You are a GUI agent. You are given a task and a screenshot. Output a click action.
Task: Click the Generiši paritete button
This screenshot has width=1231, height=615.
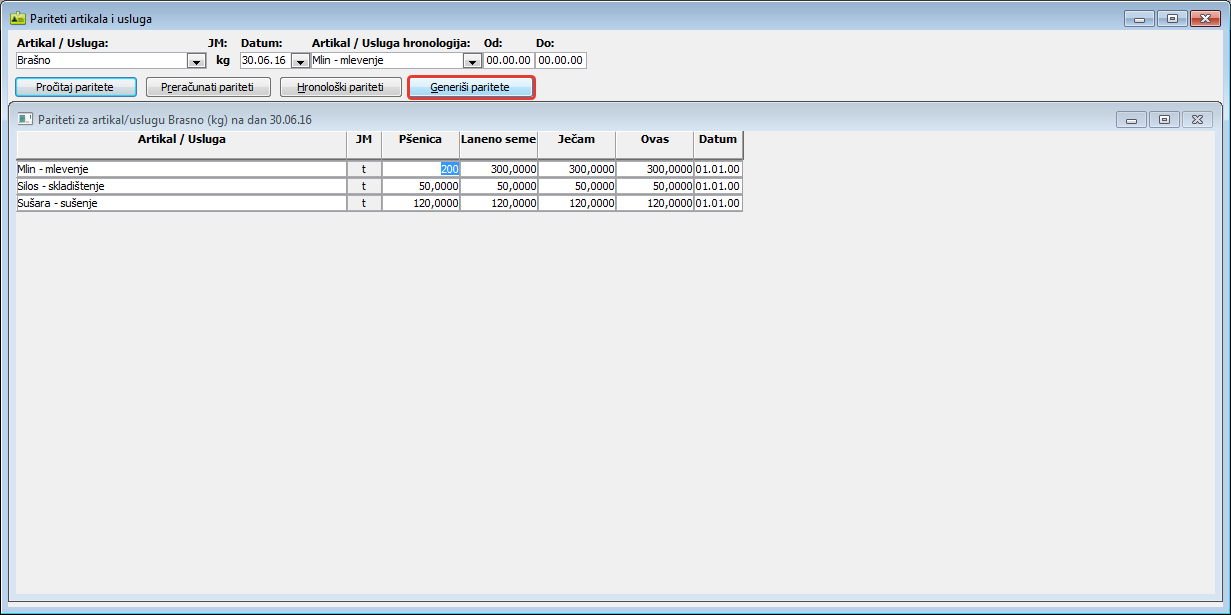(x=471, y=88)
